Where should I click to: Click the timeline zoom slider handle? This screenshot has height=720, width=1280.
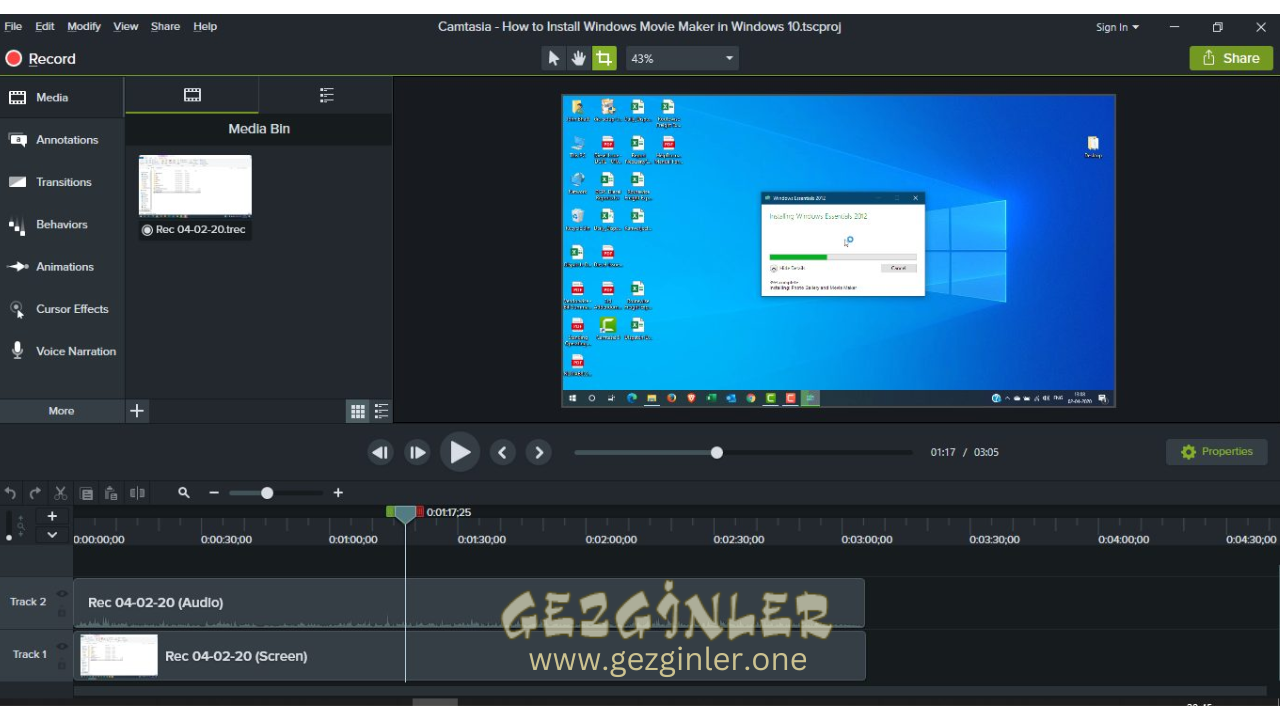point(267,493)
